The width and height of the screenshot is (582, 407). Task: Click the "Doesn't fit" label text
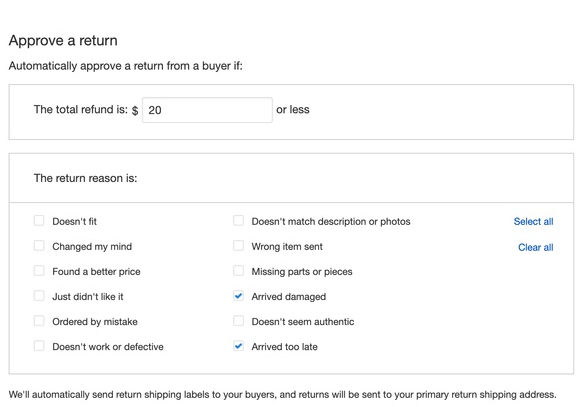point(74,221)
